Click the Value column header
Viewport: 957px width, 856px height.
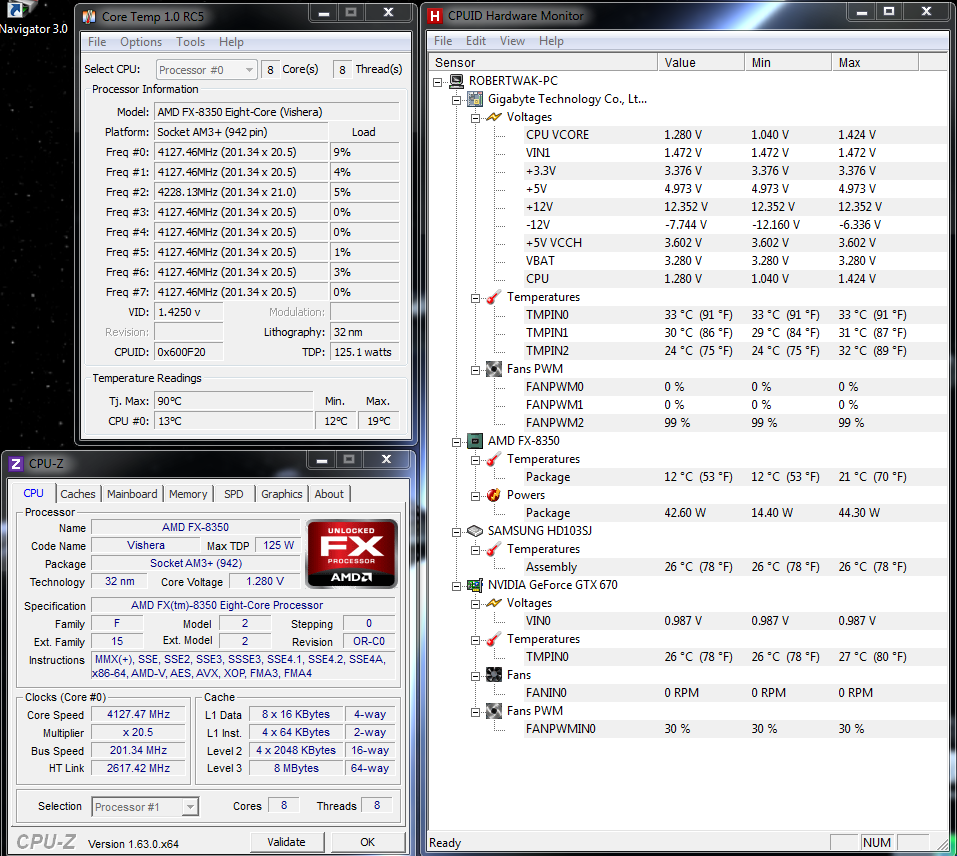[x=701, y=62]
